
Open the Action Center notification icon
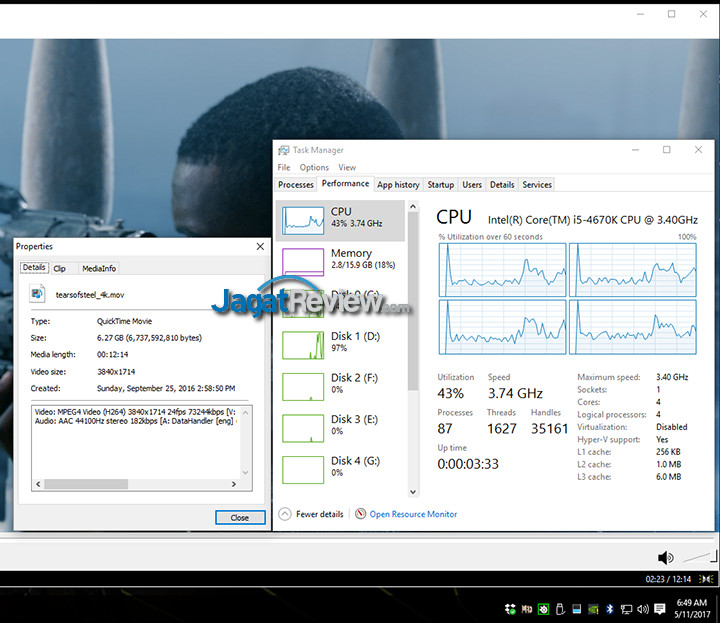click(x=660, y=609)
